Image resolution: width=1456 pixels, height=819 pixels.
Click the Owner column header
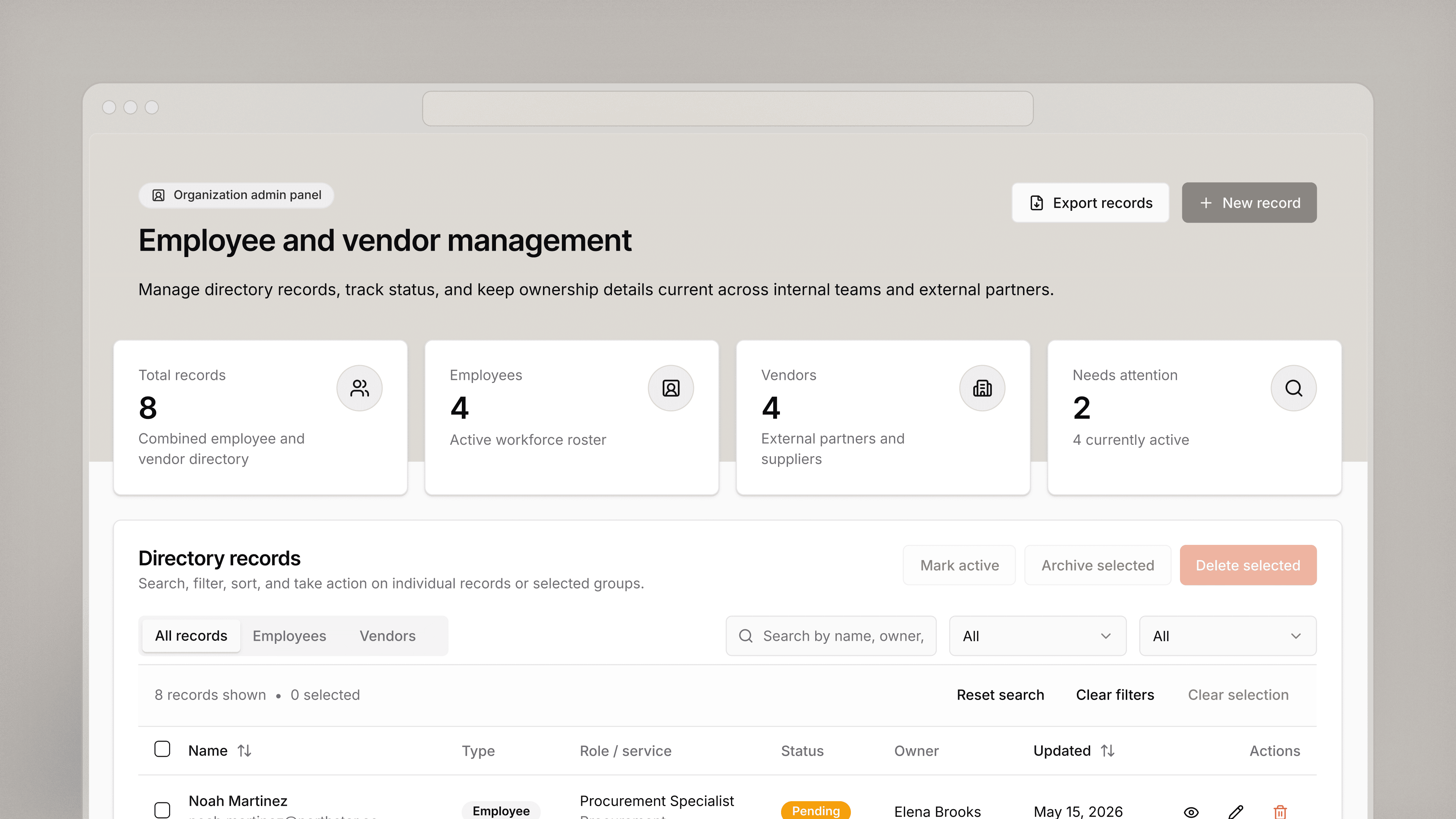(x=916, y=751)
